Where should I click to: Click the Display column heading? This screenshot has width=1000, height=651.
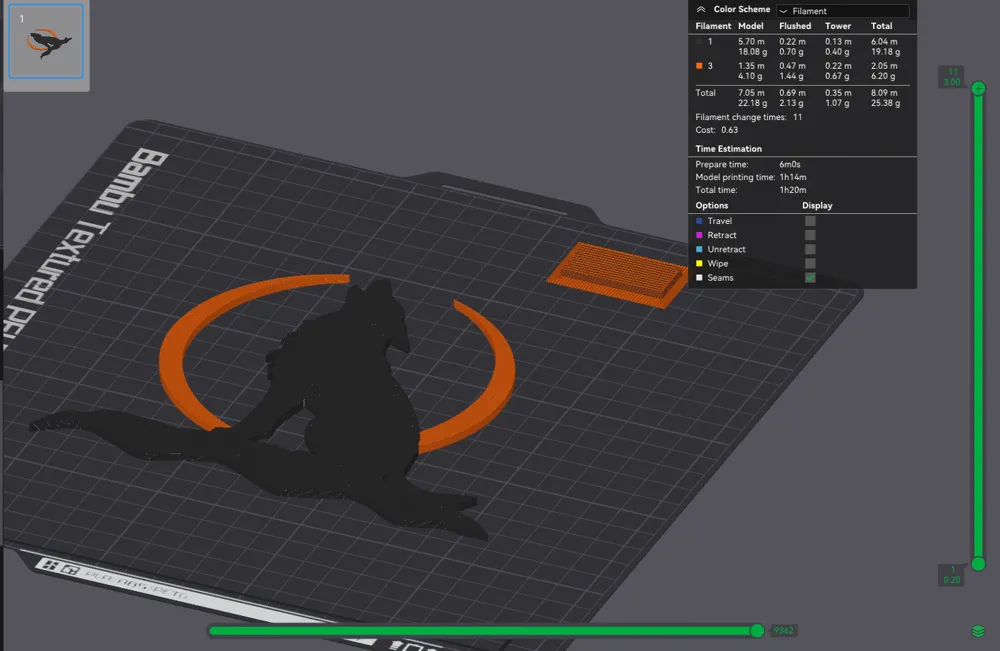[817, 205]
